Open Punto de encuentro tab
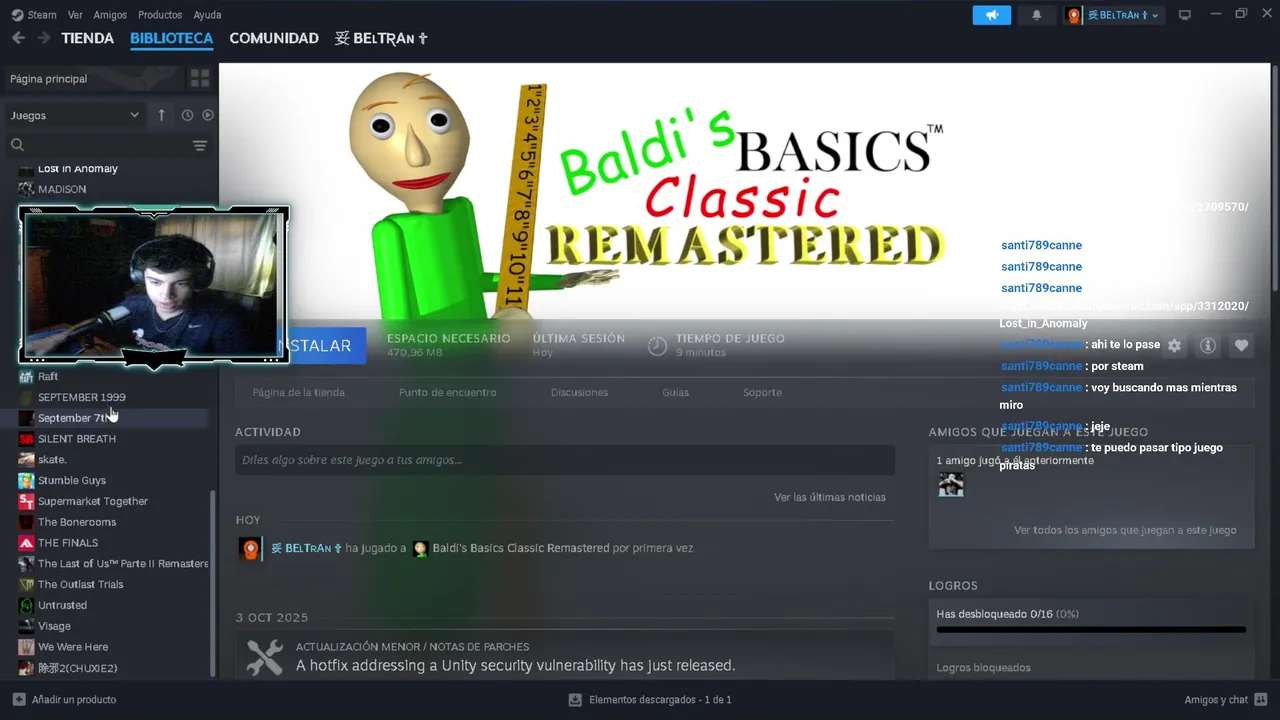The width and height of the screenshot is (1280, 720). [x=447, y=392]
